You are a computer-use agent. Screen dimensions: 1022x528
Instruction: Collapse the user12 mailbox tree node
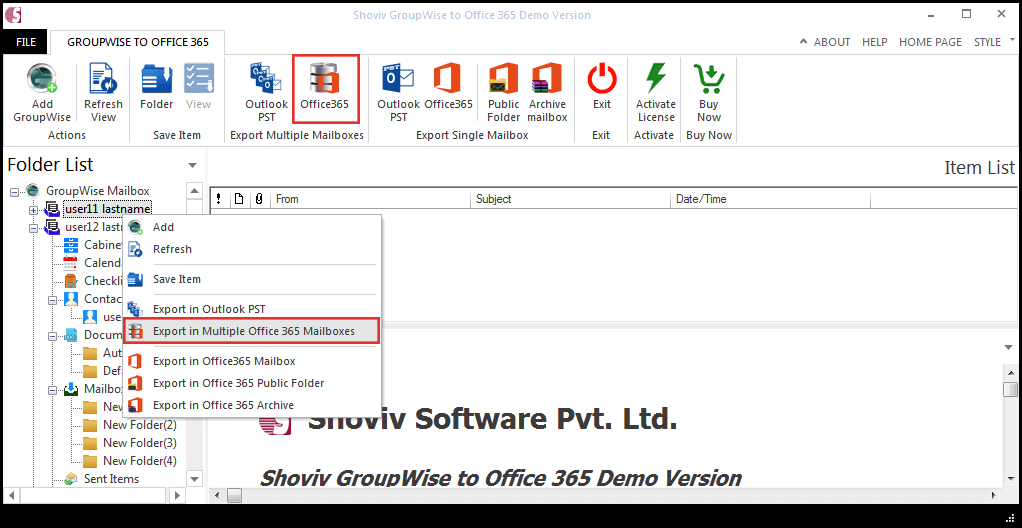33,228
